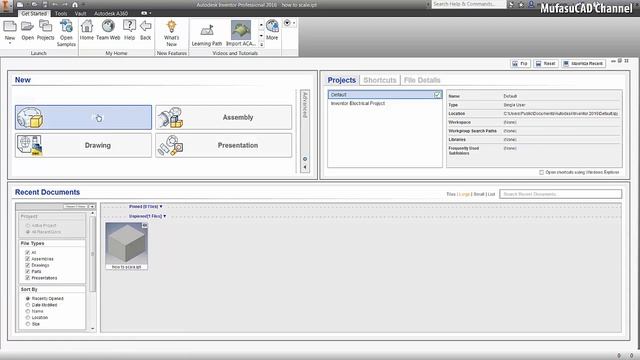Click the quick access Redo arrow
Screen dimensions: 640x360
click(65, 5)
